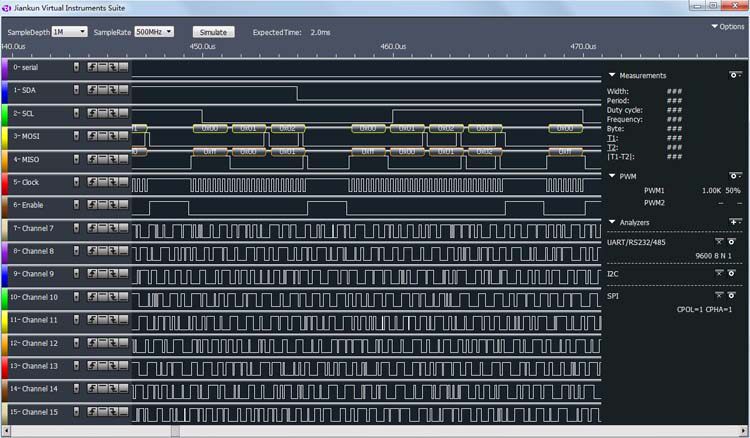Click the T1 marker link in Measurements
Viewport: 750px width, 438px height.
pyautogui.click(x=612, y=138)
